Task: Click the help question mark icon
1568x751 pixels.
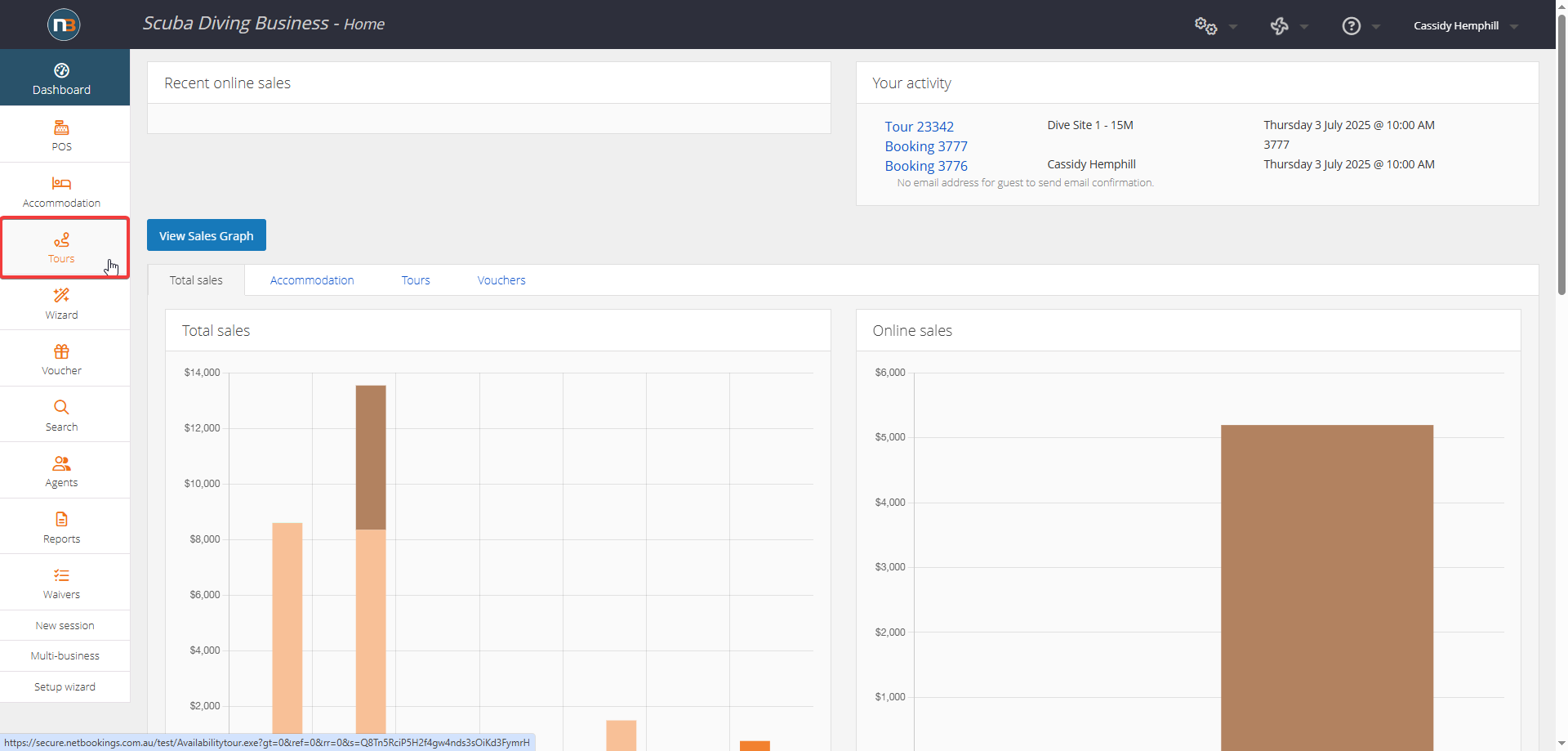Action: (x=1352, y=26)
